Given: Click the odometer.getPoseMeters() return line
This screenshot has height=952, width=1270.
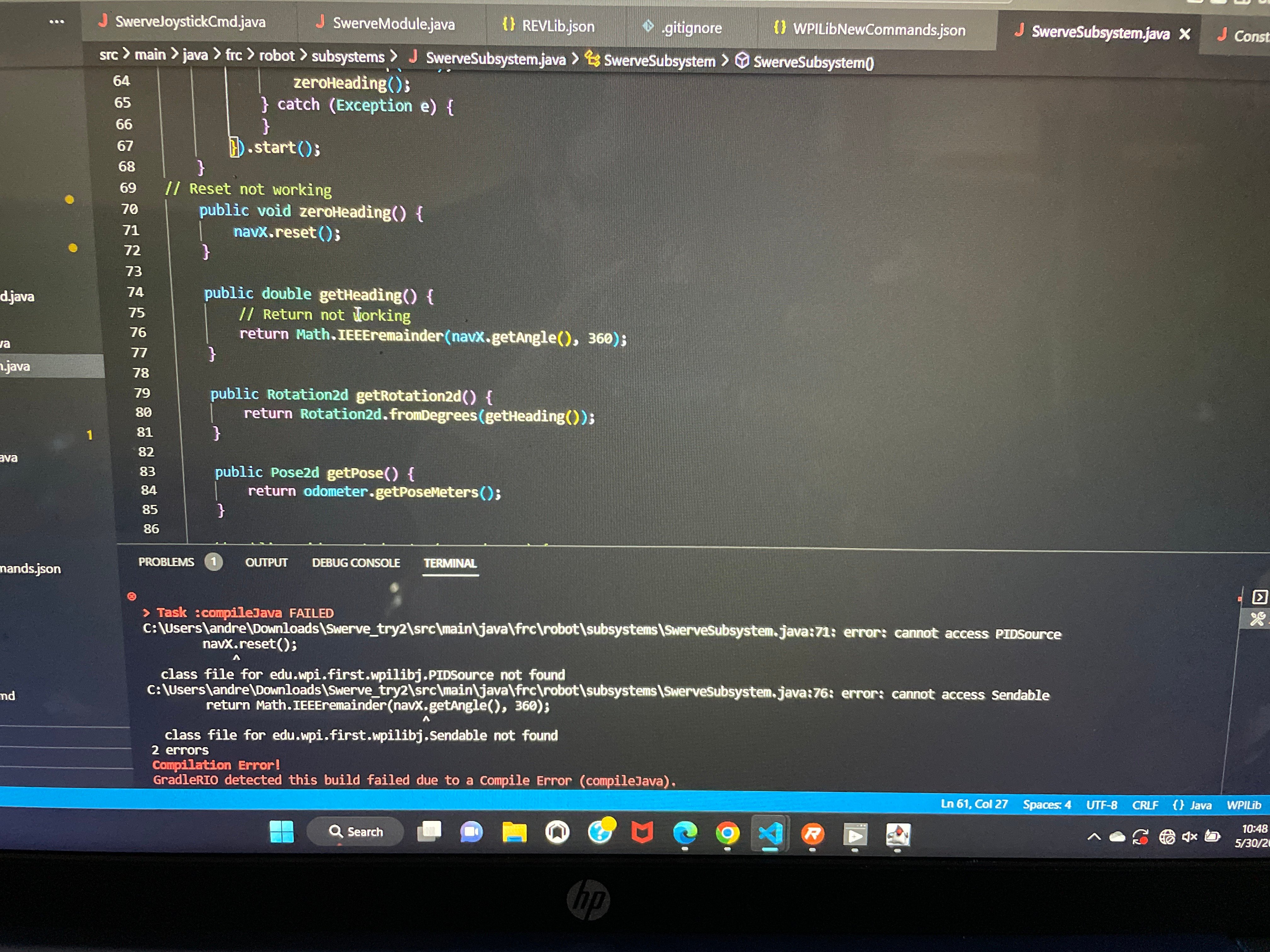Looking at the screenshot, I should 374,492.
